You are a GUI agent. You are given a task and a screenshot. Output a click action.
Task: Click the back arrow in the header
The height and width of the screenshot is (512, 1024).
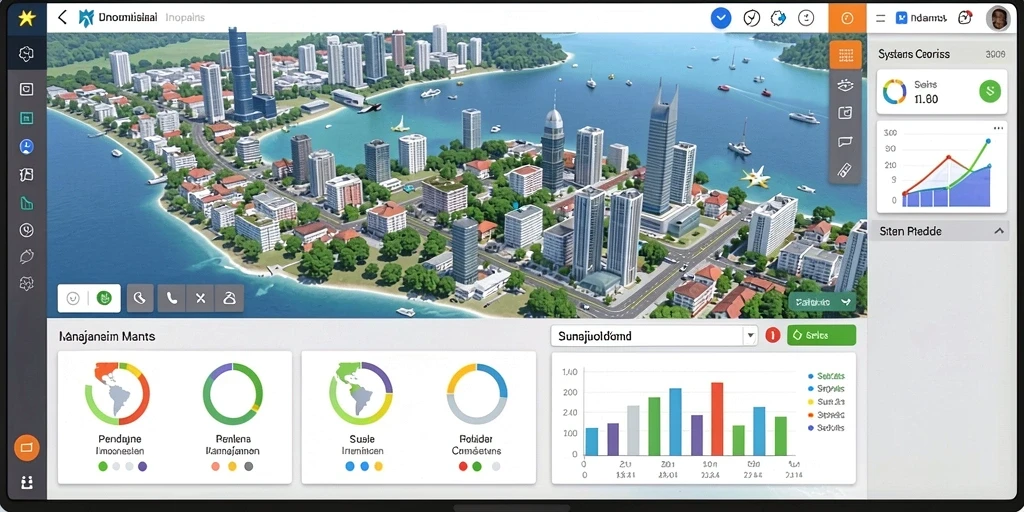click(x=62, y=17)
